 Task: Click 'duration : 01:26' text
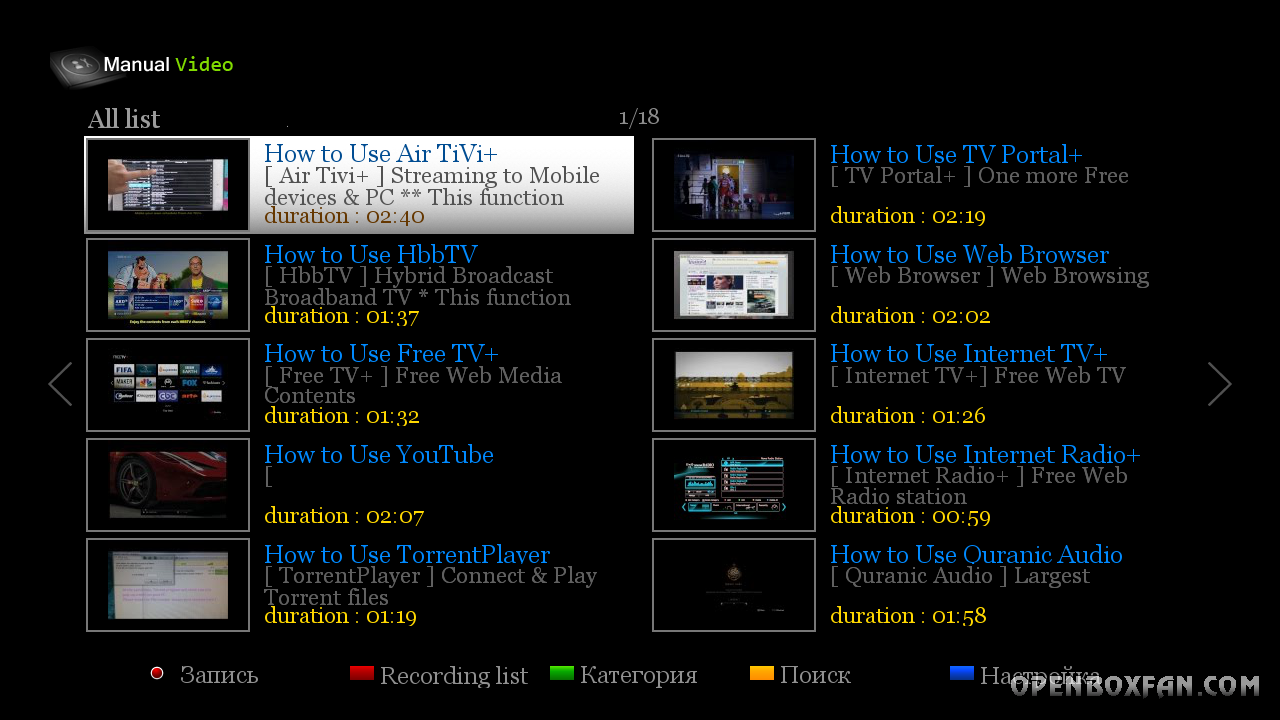(x=908, y=416)
